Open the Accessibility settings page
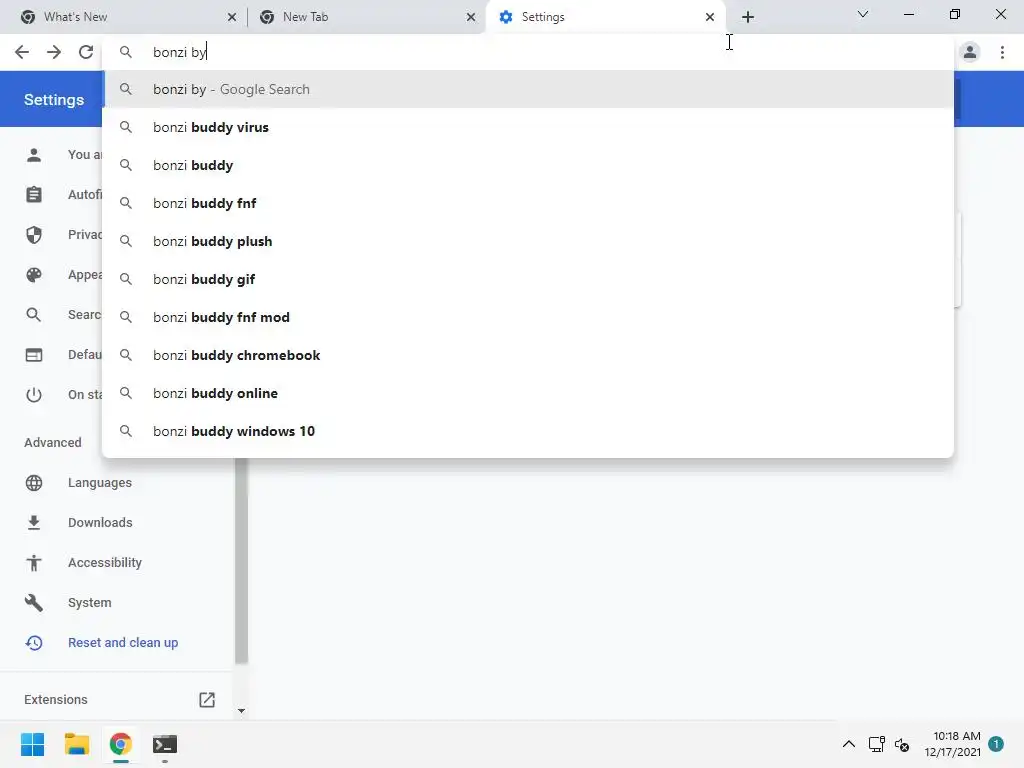The image size is (1024, 768). pos(104,562)
